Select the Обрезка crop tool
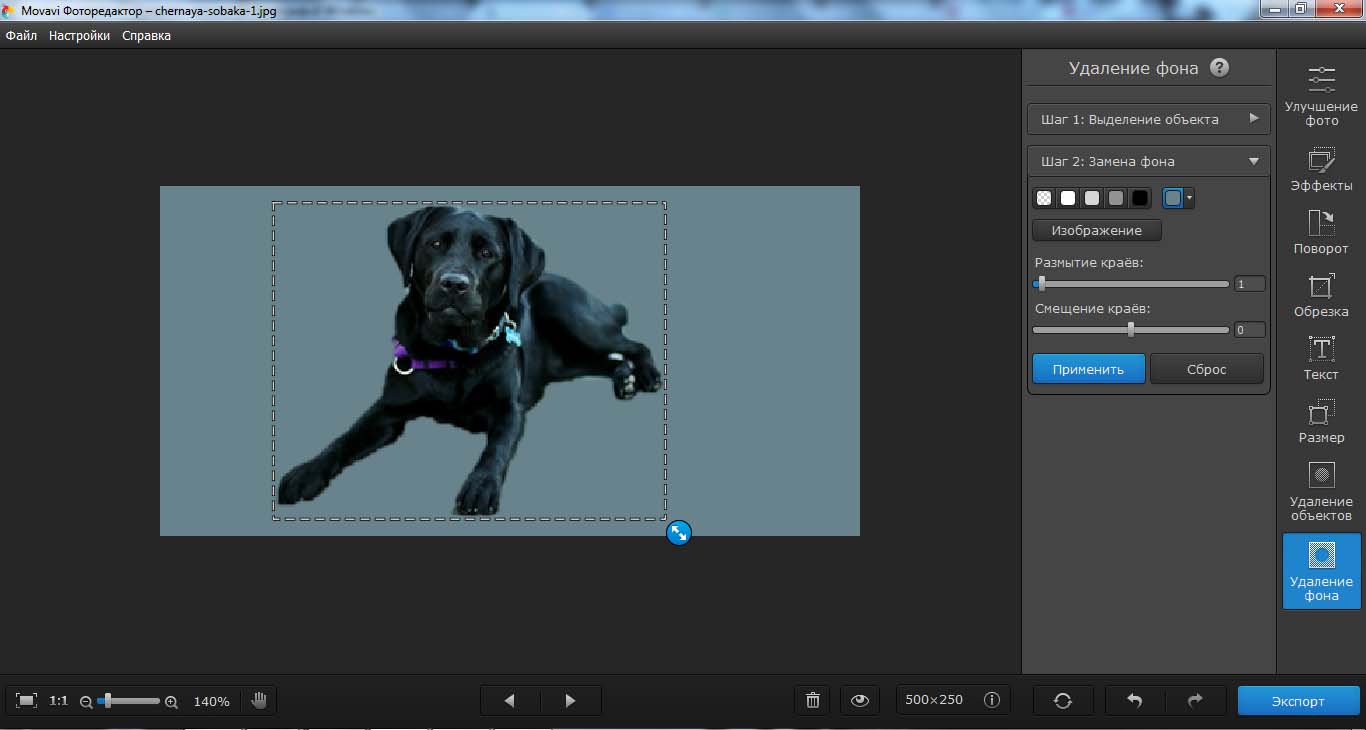 pyautogui.click(x=1321, y=294)
